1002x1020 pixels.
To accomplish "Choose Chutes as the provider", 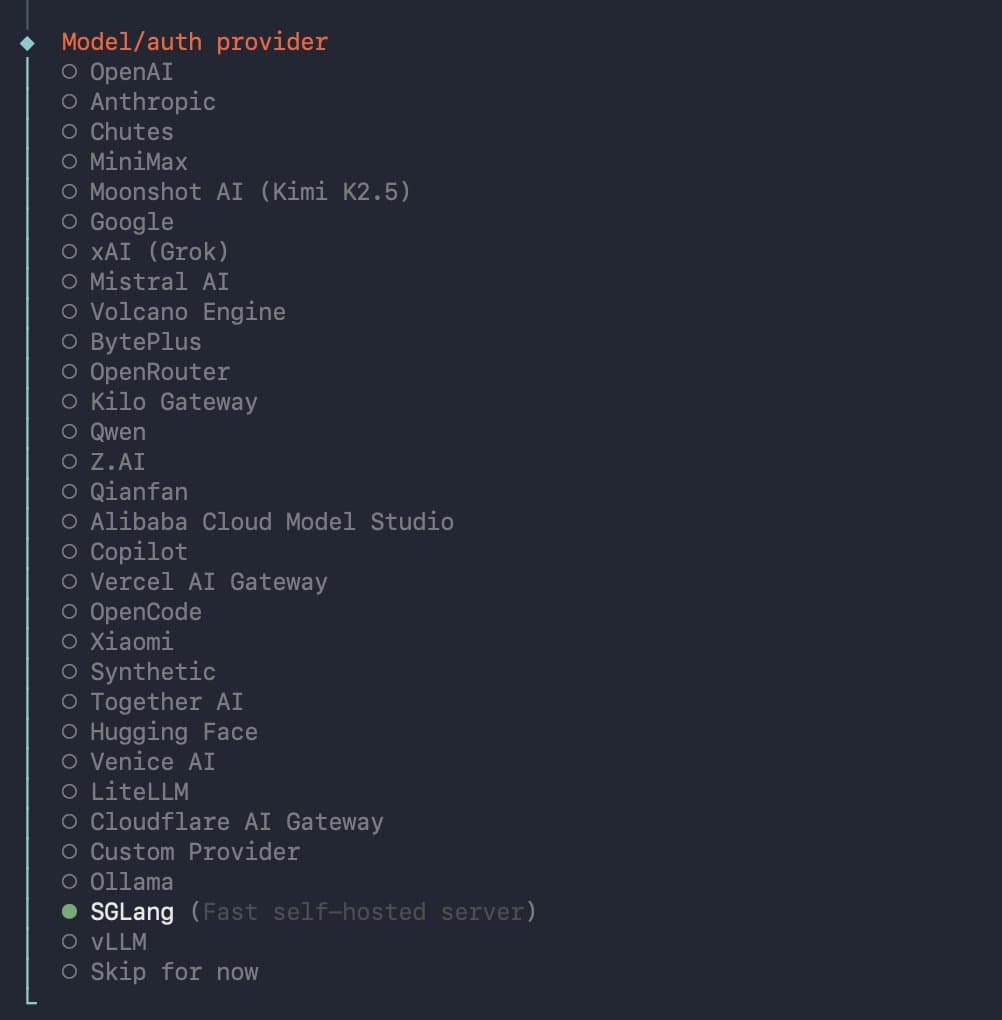I will point(131,131).
